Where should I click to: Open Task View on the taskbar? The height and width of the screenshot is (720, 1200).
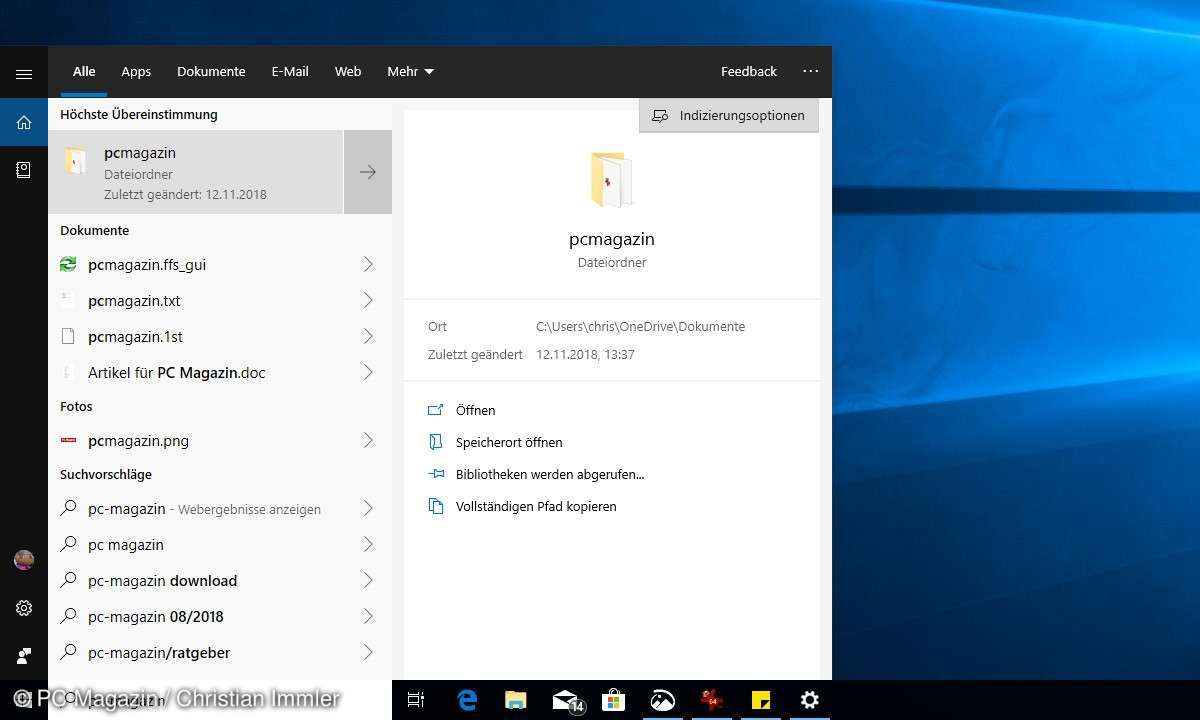click(416, 700)
